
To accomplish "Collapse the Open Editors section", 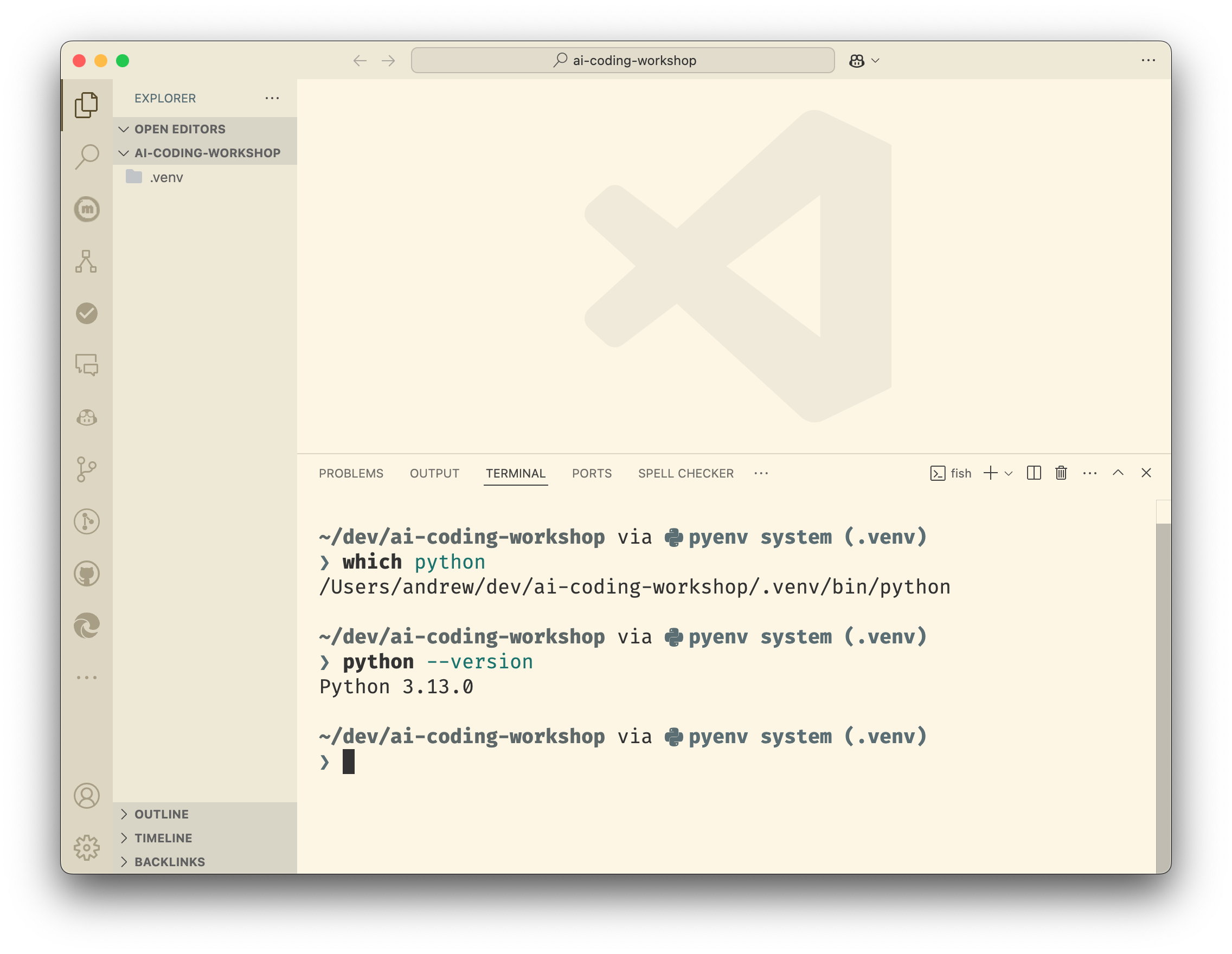I will tap(205, 129).
